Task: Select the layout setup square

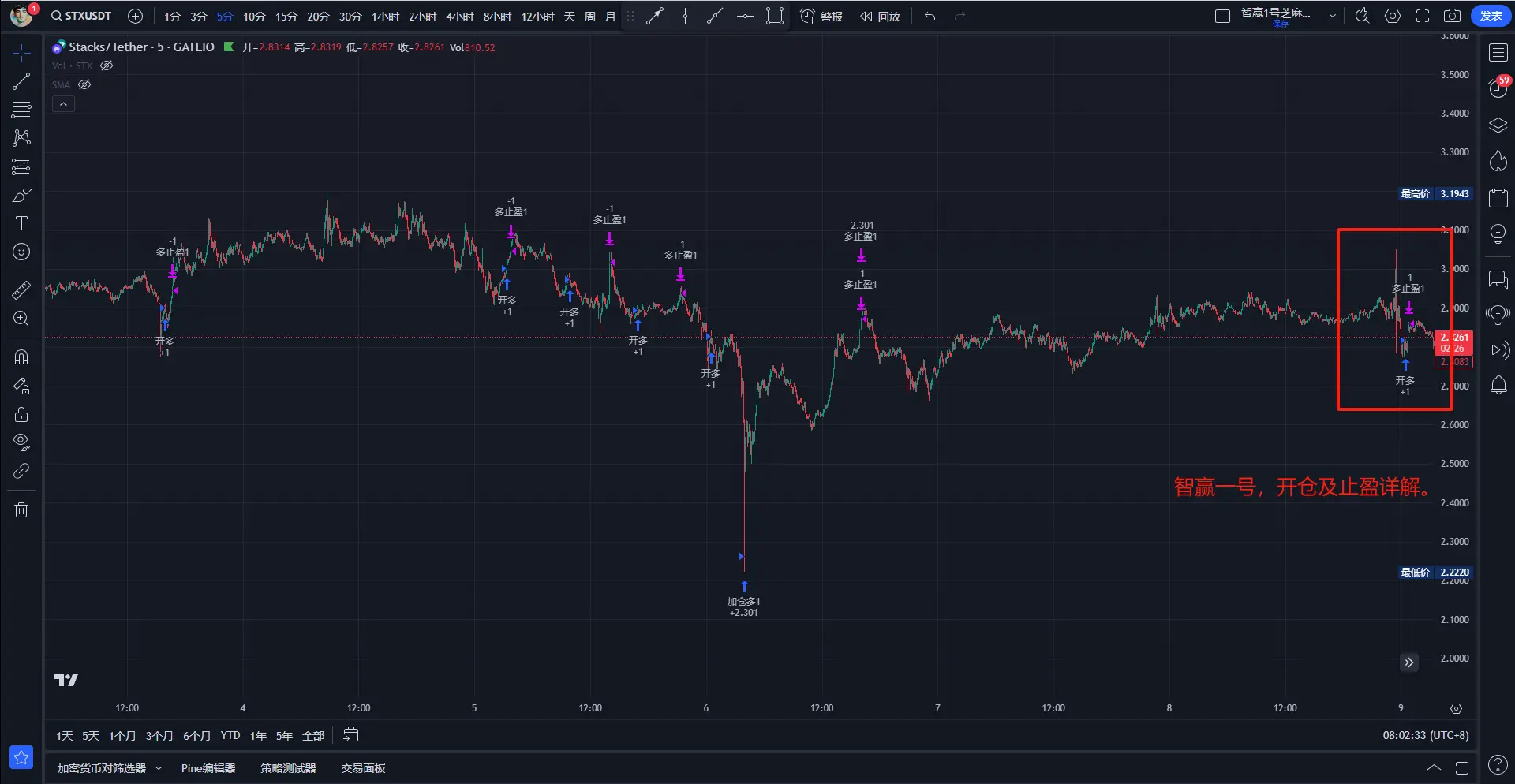Action: click(x=1222, y=16)
